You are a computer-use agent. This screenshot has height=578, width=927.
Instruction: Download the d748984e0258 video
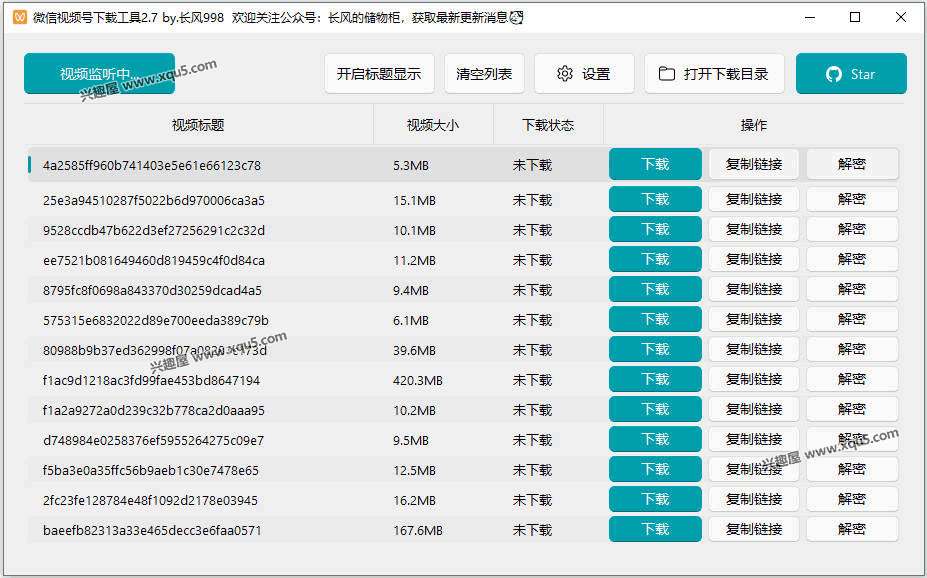[655, 440]
